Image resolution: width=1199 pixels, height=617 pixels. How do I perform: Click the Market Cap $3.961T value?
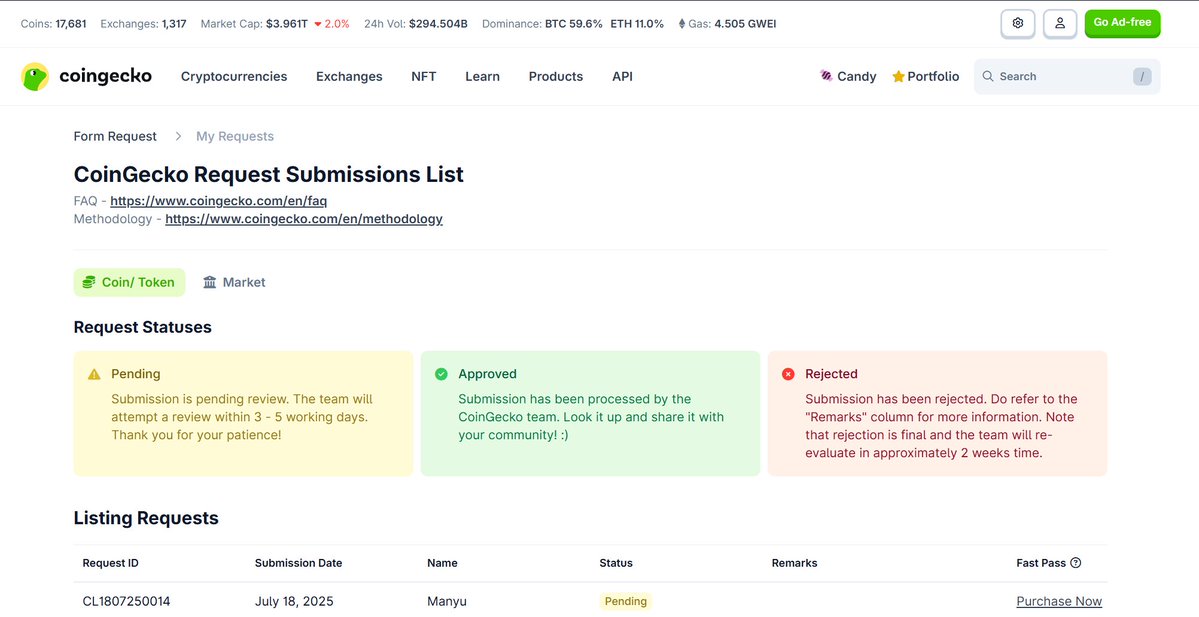pyautogui.click(x=287, y=24)
